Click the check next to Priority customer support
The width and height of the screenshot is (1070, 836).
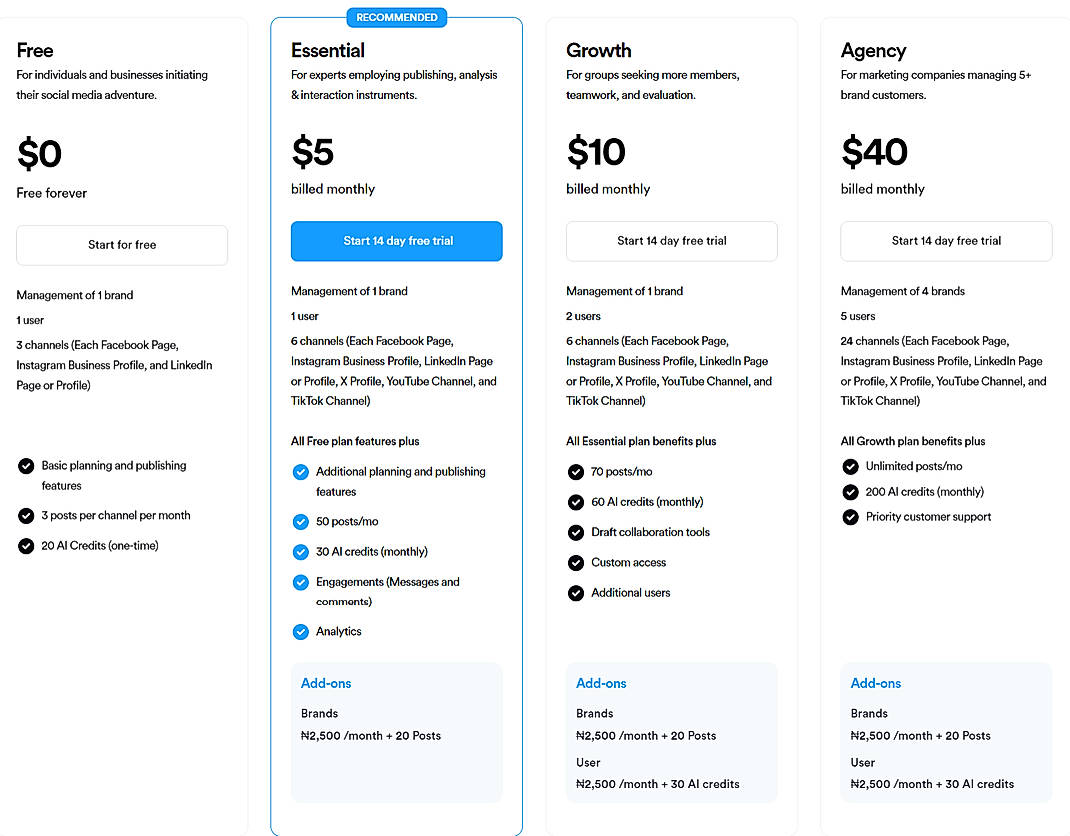click(850, 517)
